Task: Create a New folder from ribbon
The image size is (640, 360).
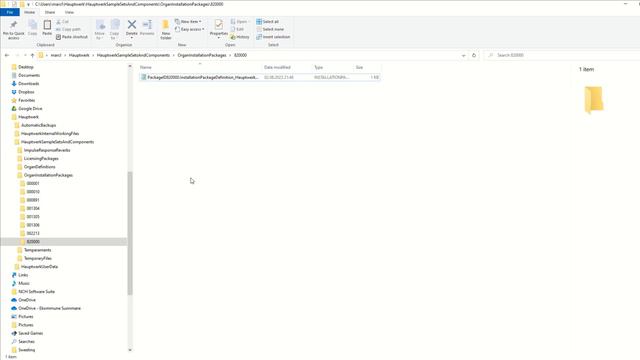Action: click(x=166, y=29)
